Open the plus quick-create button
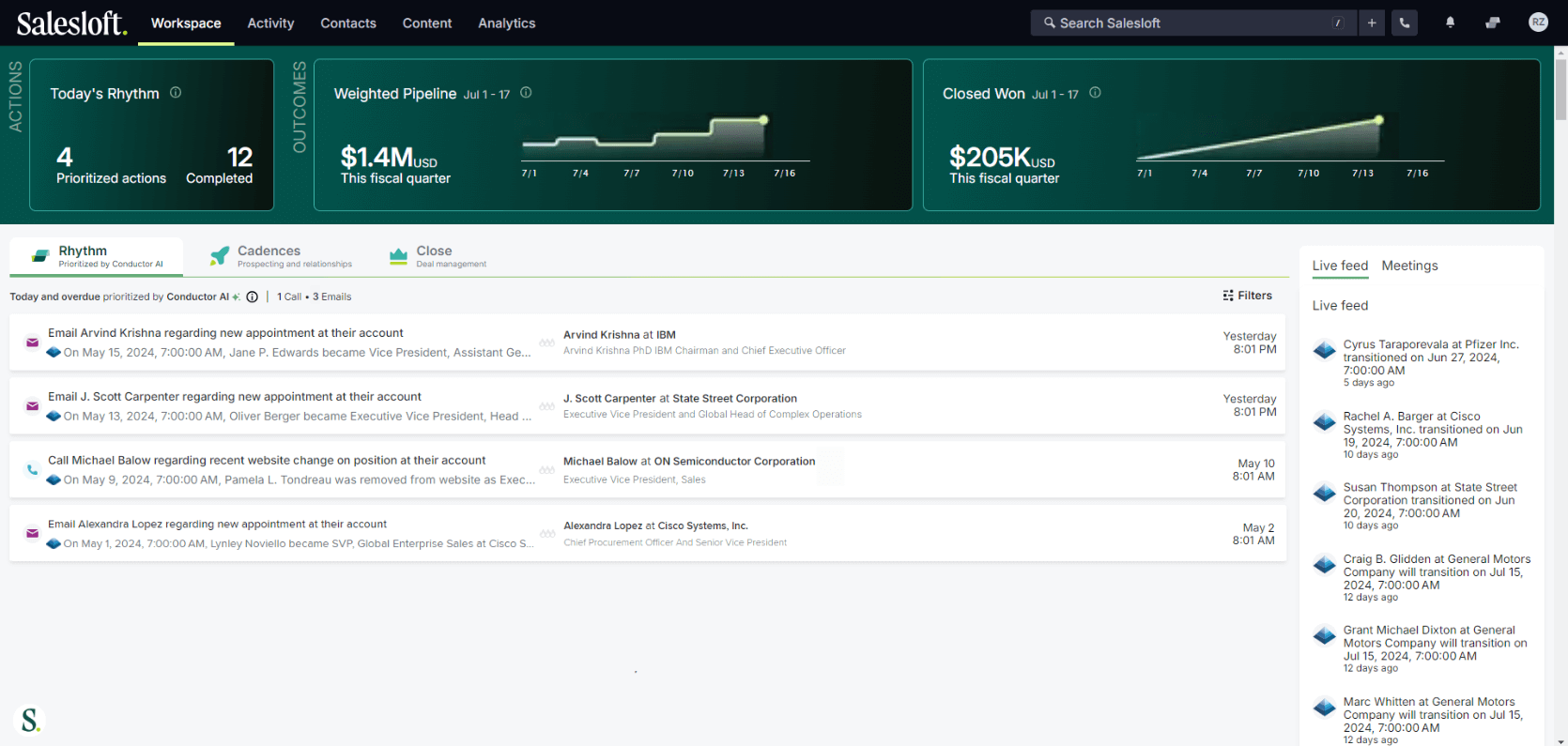The width and height of the screenshot is (1568, 746). point(1372,23)
